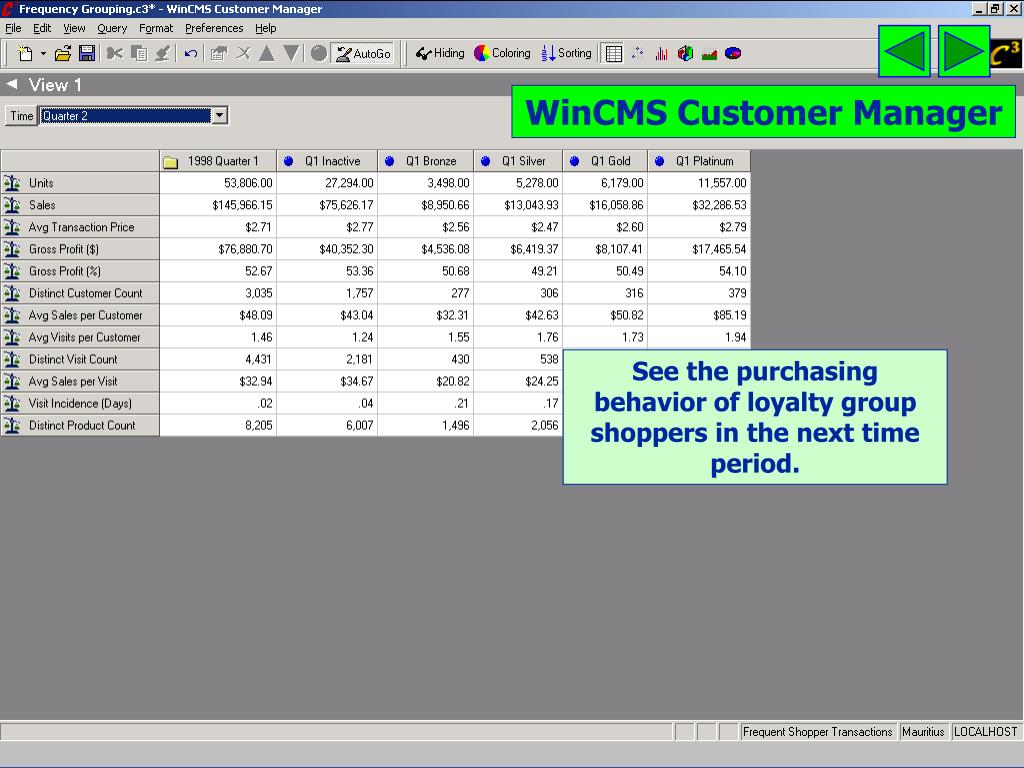Viewport: 1024px width, 768px height.
Task: Open the Hiding options
Action: 440,54
